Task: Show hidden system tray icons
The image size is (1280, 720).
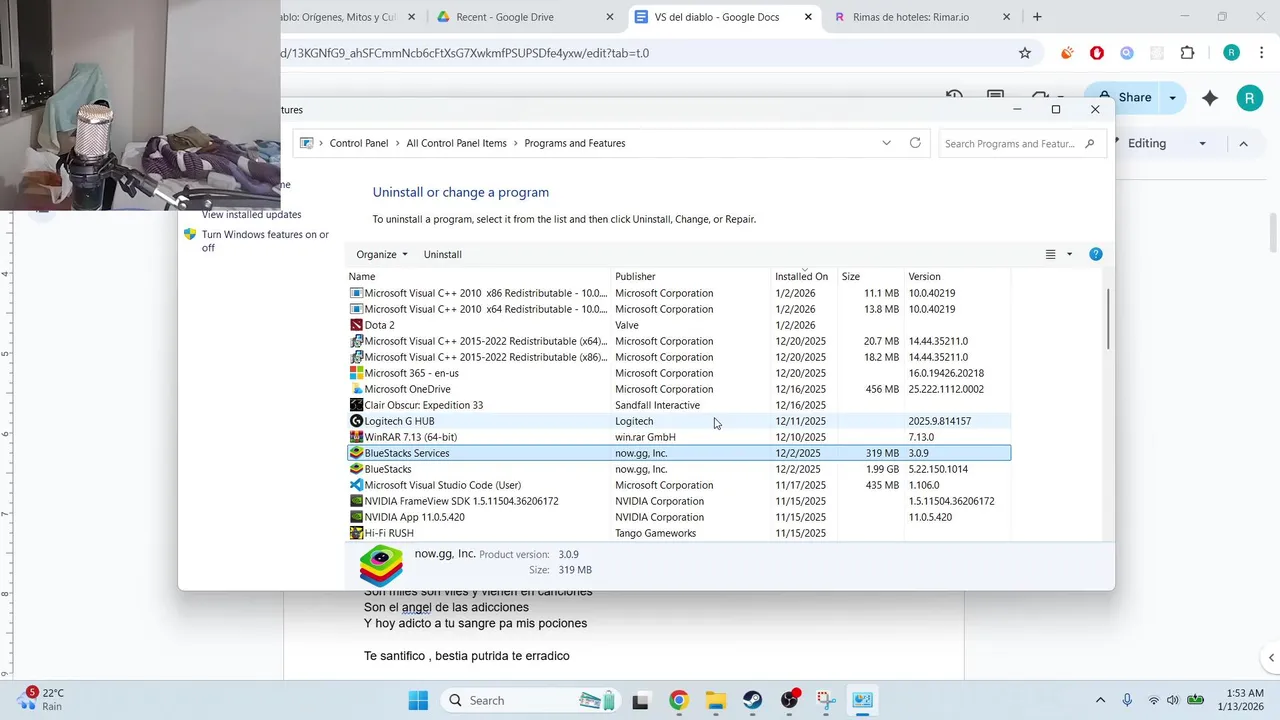Action: point(1101,700)
